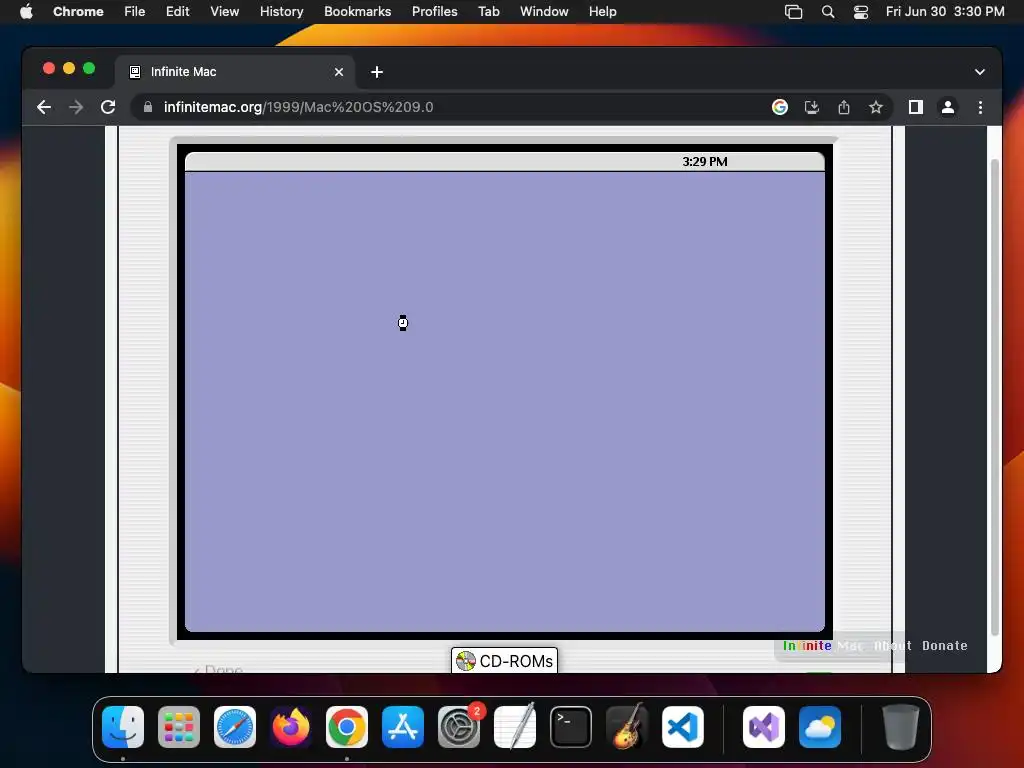Open Terminal from the Dock

coord(571,727)
